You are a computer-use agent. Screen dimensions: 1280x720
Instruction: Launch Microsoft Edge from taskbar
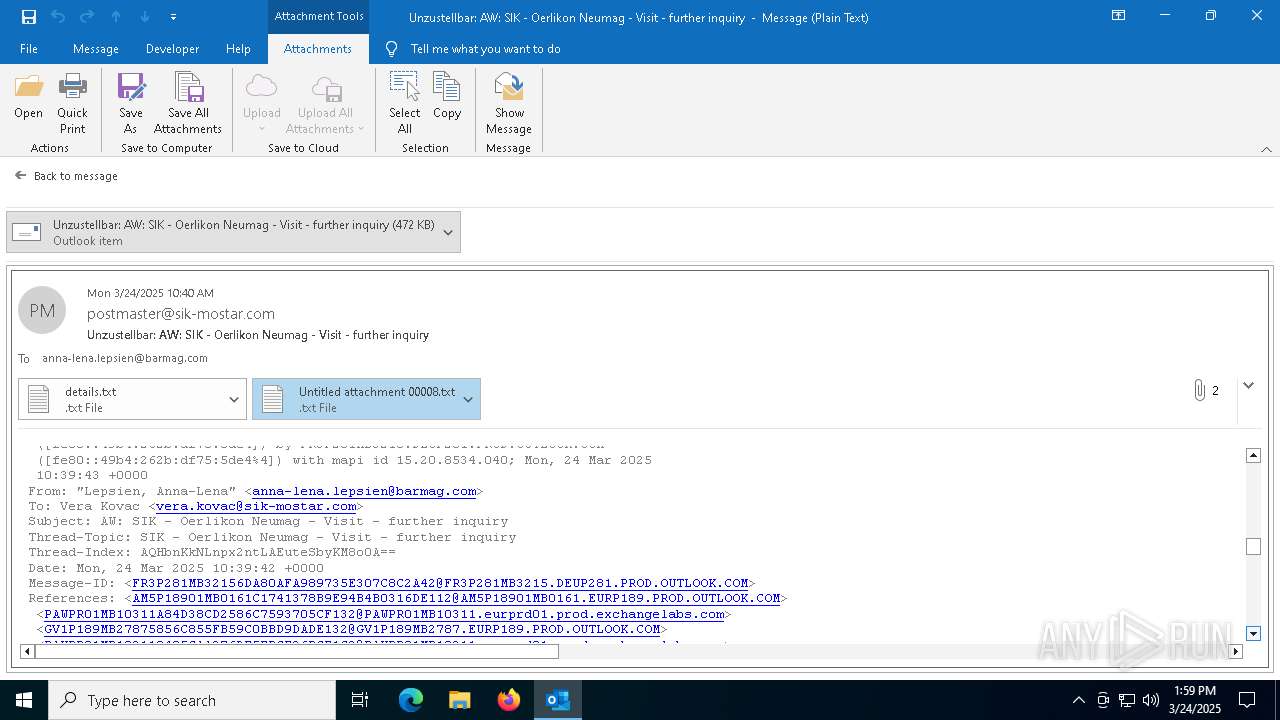click(411, 700)
